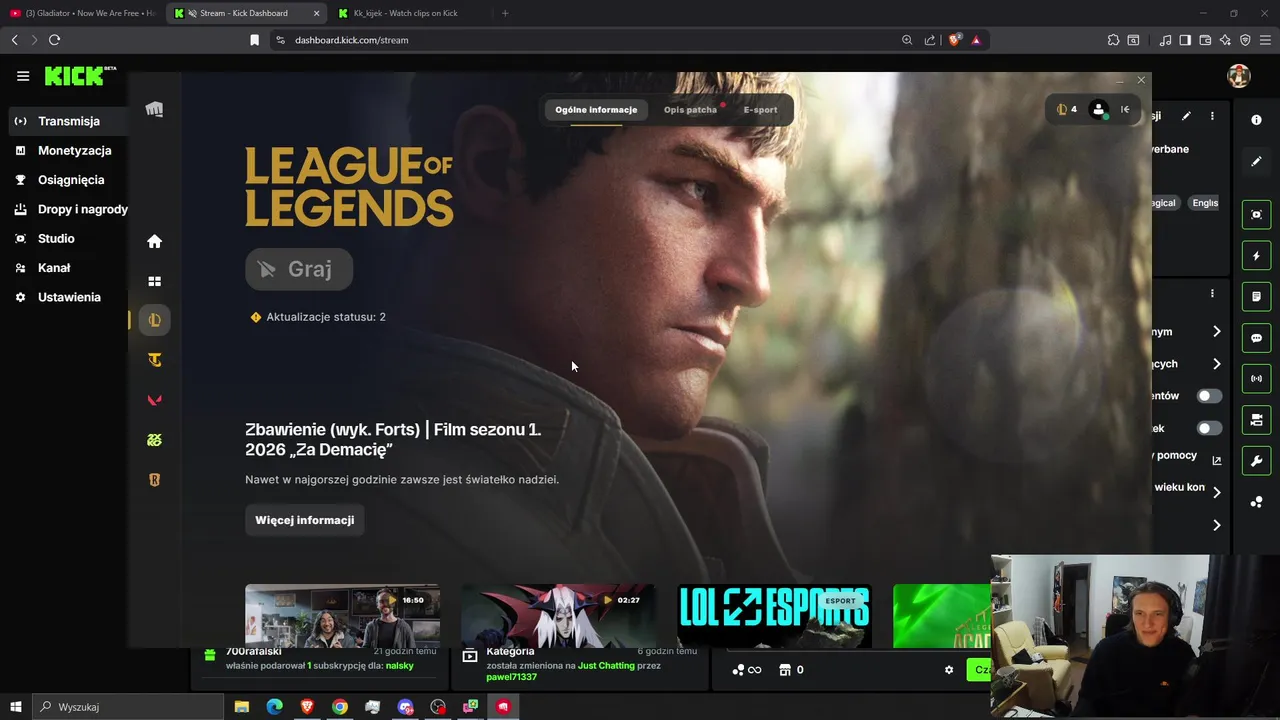Click the broadcast signal icon in right sidebar
The width and height of the screenshot is (1280, 720).
[x=1256, y=379]
